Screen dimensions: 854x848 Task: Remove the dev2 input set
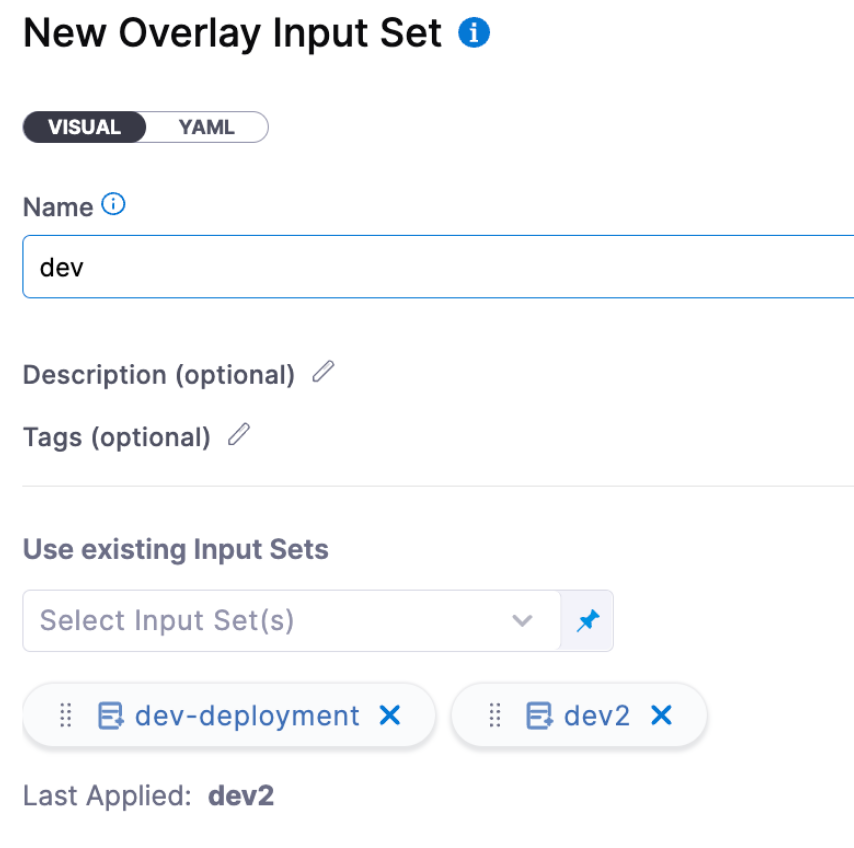pyautogui.click(x=661, y=716)
